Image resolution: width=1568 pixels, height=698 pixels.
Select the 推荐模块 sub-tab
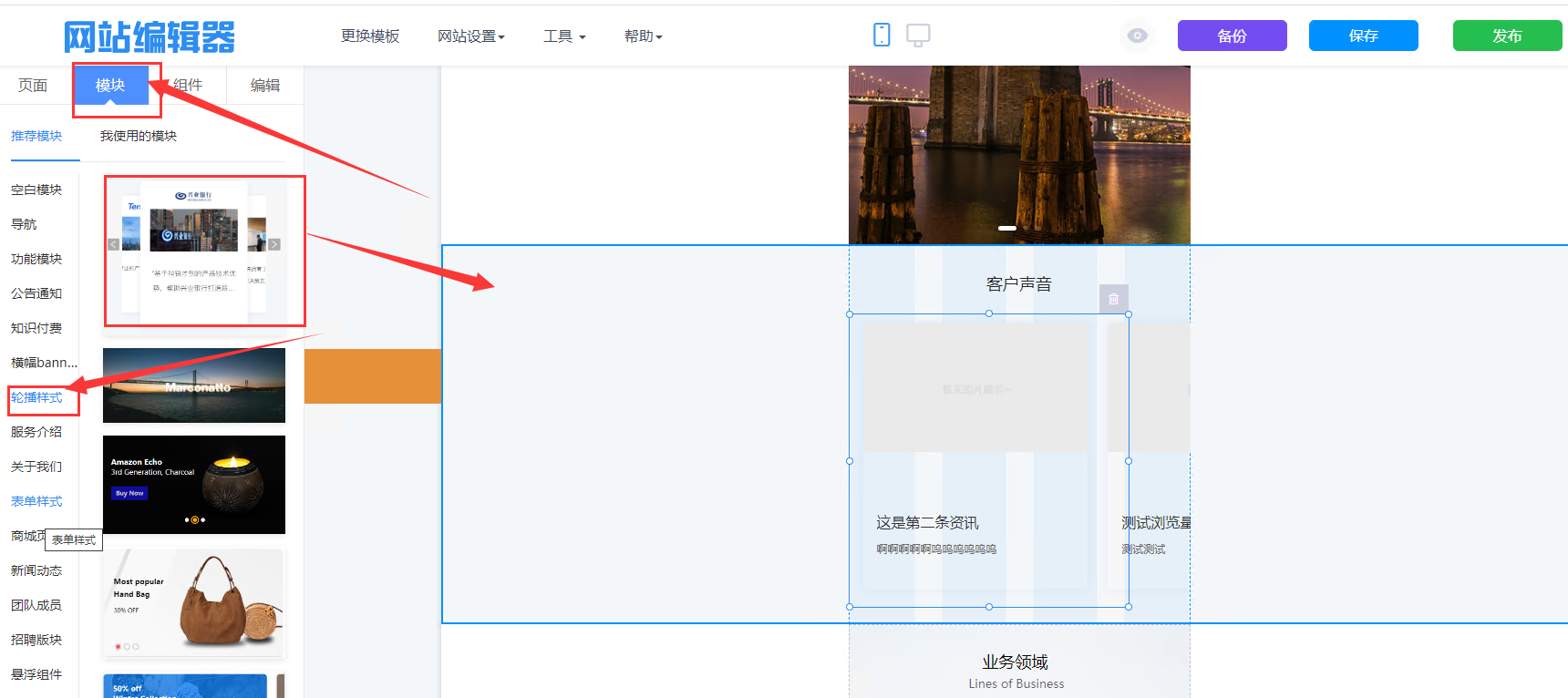click(36, 136)
